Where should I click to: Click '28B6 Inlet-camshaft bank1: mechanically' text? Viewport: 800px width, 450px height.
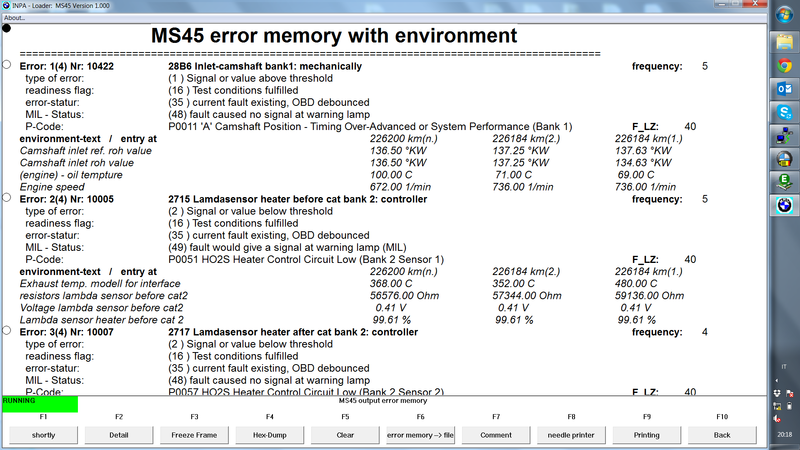265,66
